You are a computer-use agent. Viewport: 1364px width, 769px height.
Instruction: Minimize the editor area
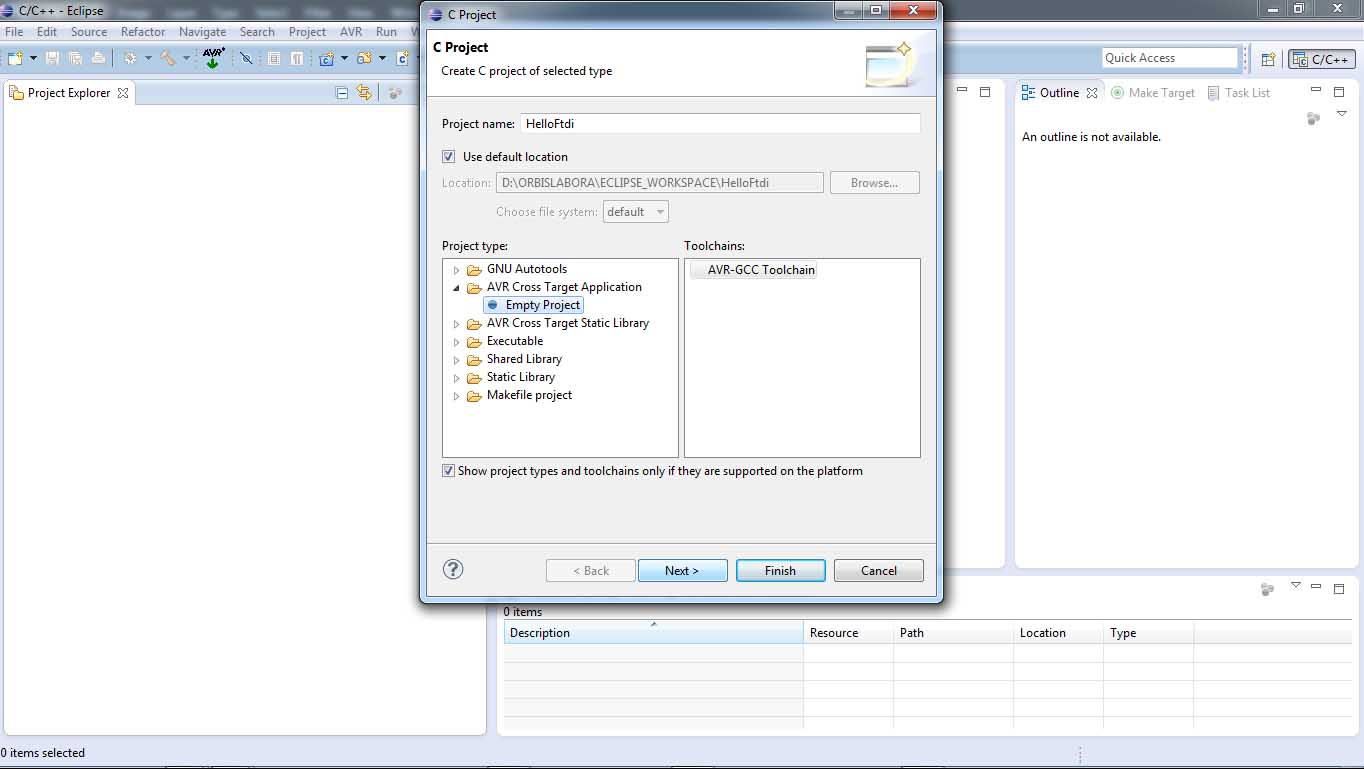(962, 92)
